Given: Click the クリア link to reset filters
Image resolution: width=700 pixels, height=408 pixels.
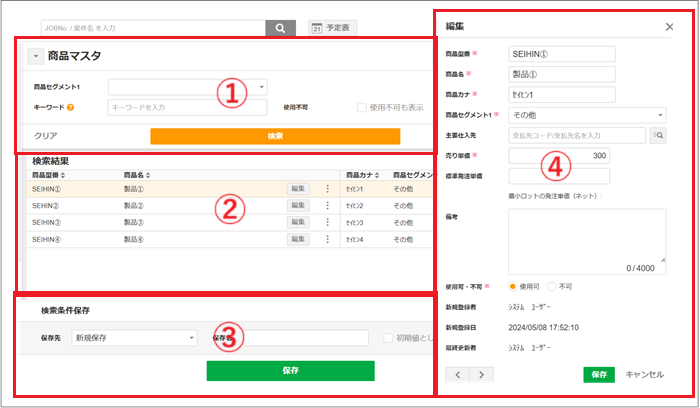Looking at the screenshot, I should [x=46, y=136].
